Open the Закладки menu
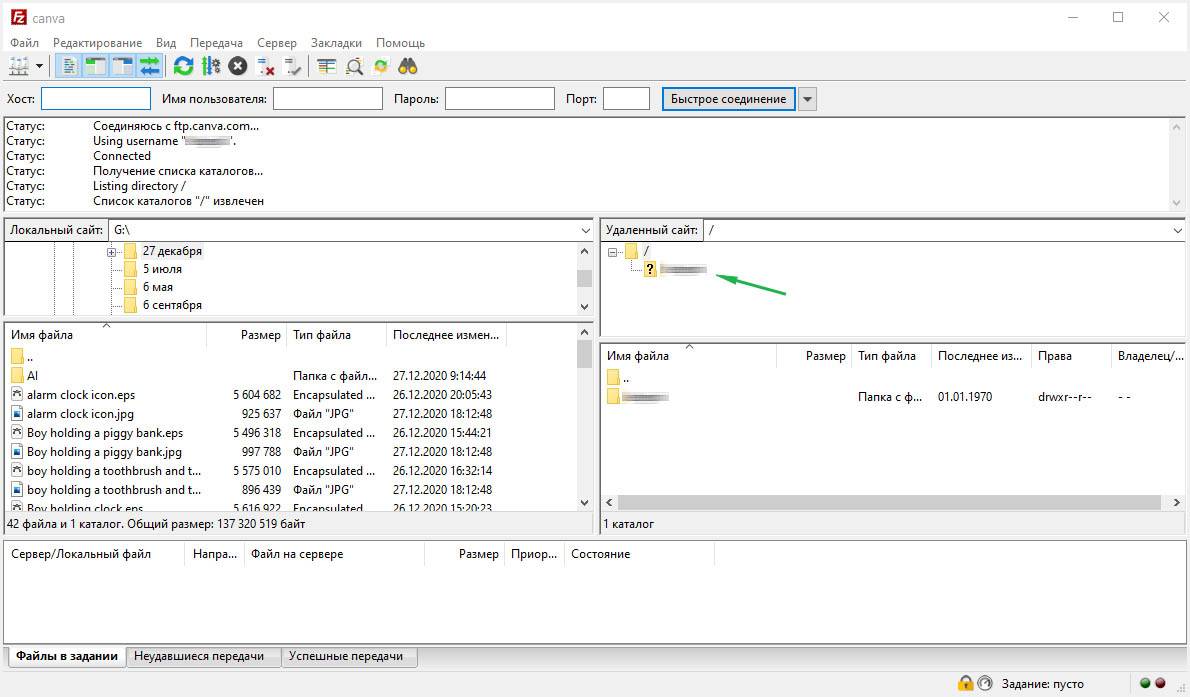 [336, 43]
